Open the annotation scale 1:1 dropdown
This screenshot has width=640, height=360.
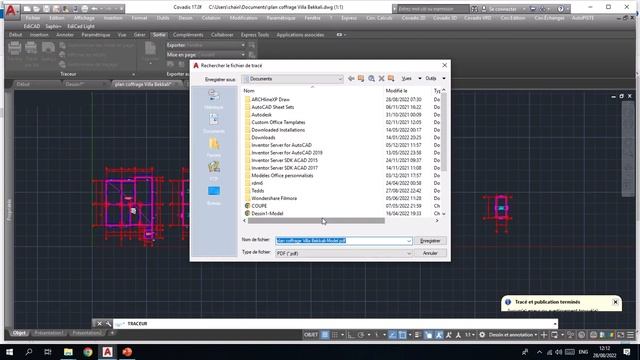[x=470, y=335]
